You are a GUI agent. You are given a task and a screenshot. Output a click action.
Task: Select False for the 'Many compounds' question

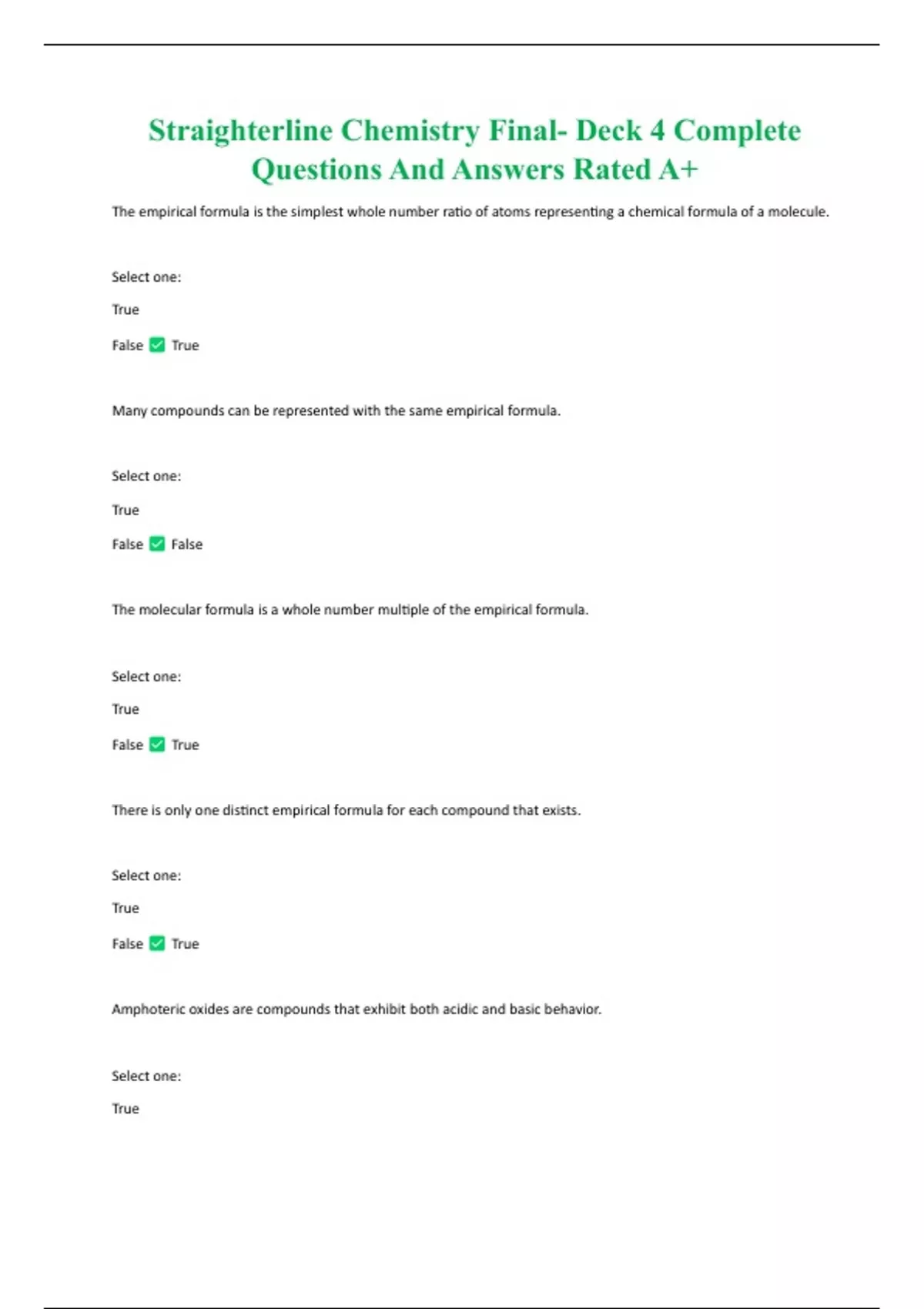point(127,544)
